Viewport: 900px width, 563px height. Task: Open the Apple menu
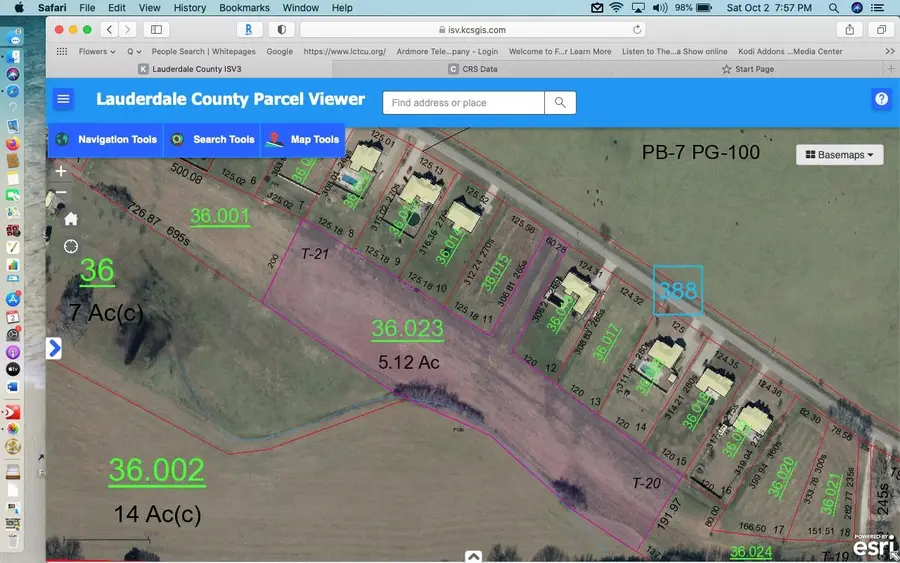pos(19,7)
